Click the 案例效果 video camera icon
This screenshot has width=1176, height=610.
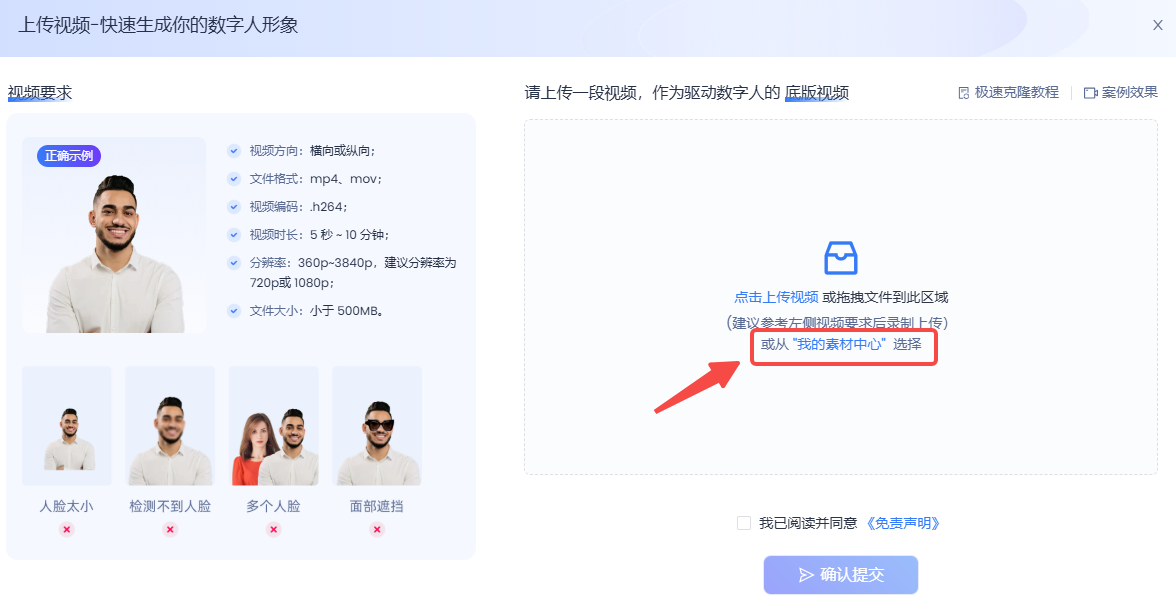[x=1091, y=93]
